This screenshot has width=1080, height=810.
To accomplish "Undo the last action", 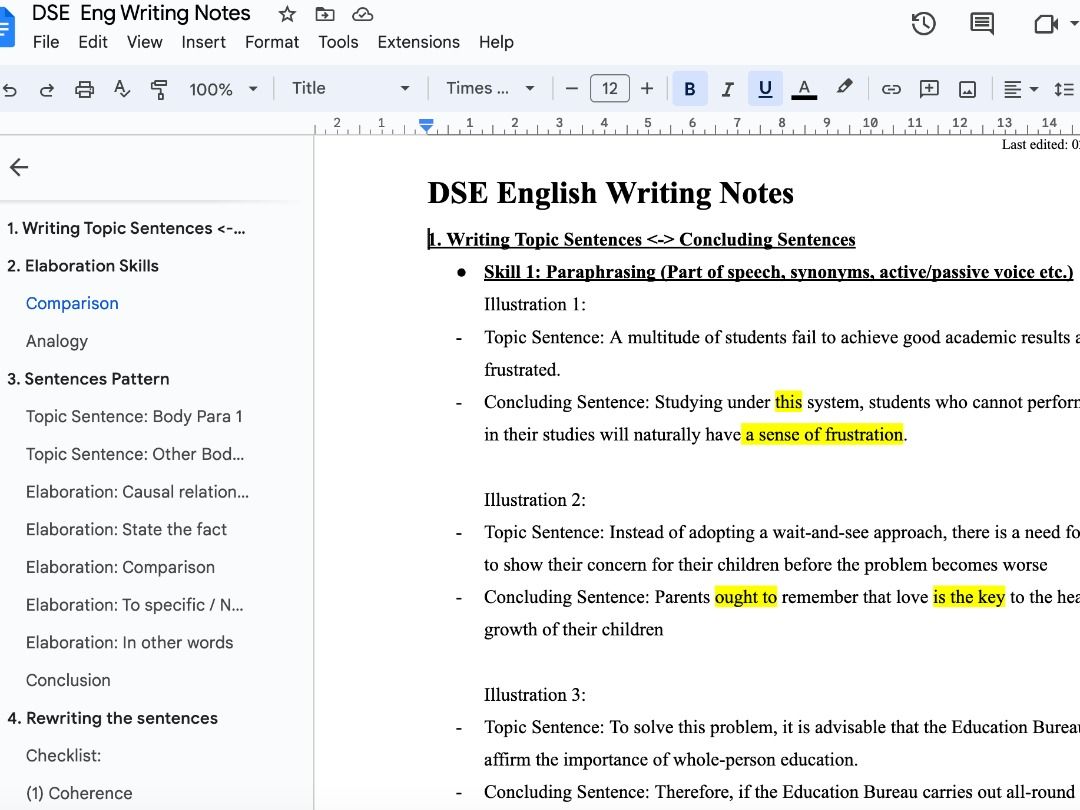I will pyautogui.click(x=11, y=88).
